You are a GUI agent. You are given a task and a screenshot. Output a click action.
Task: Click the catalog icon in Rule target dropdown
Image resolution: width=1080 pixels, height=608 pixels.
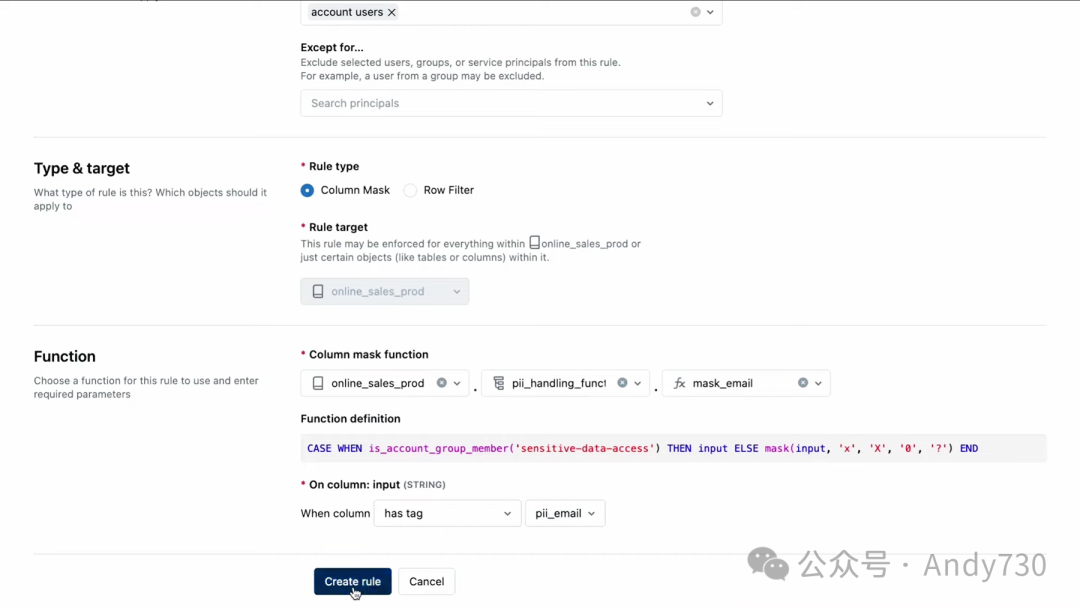tap(318, 291)
